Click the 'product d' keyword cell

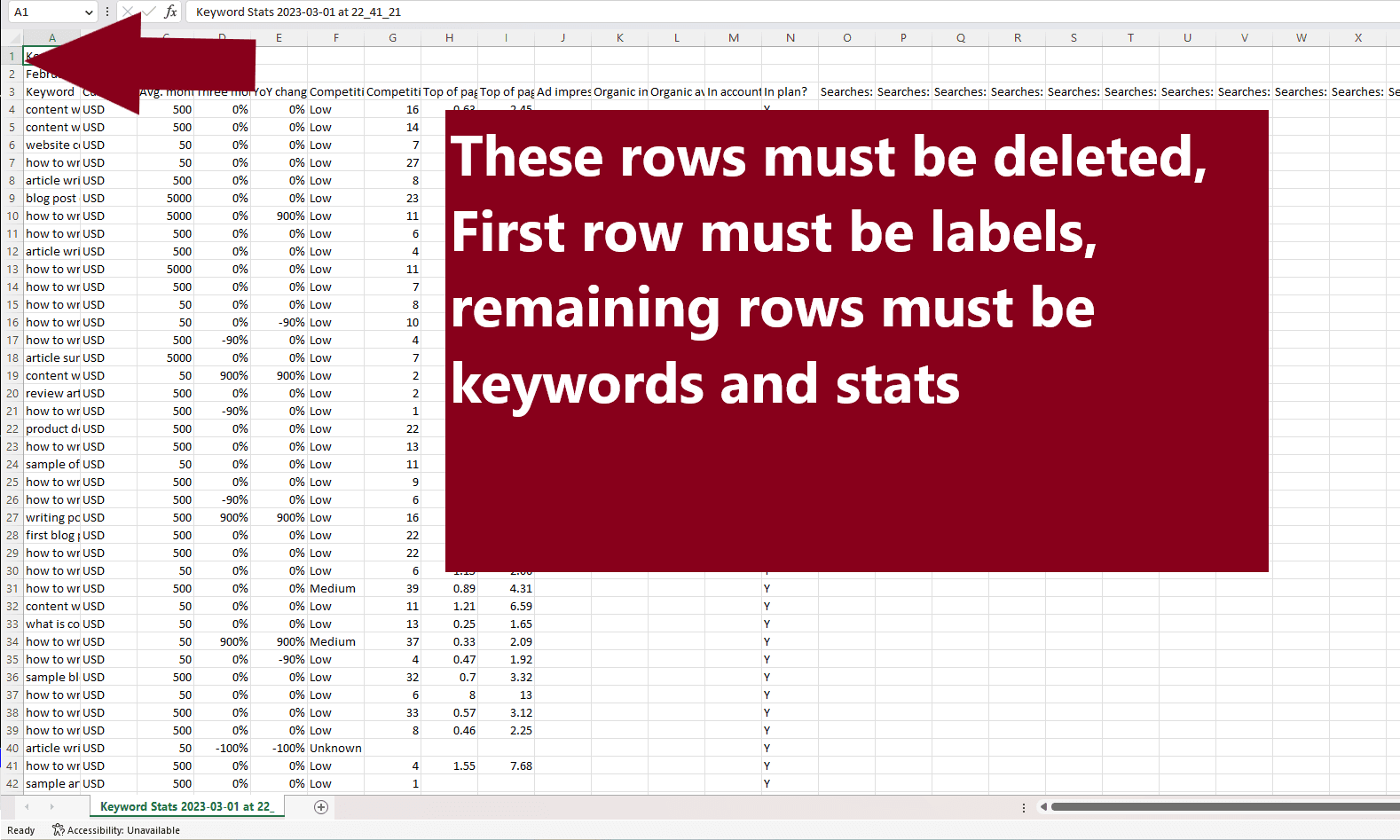tap(51, 428)
